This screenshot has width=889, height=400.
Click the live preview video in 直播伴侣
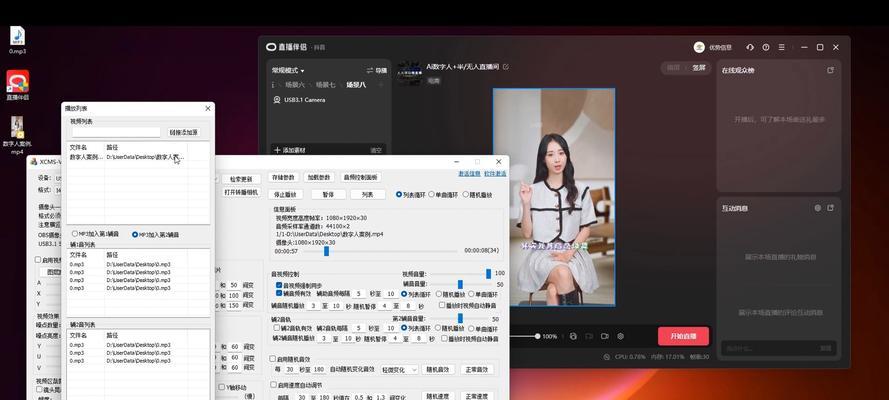tap(554, 197)
